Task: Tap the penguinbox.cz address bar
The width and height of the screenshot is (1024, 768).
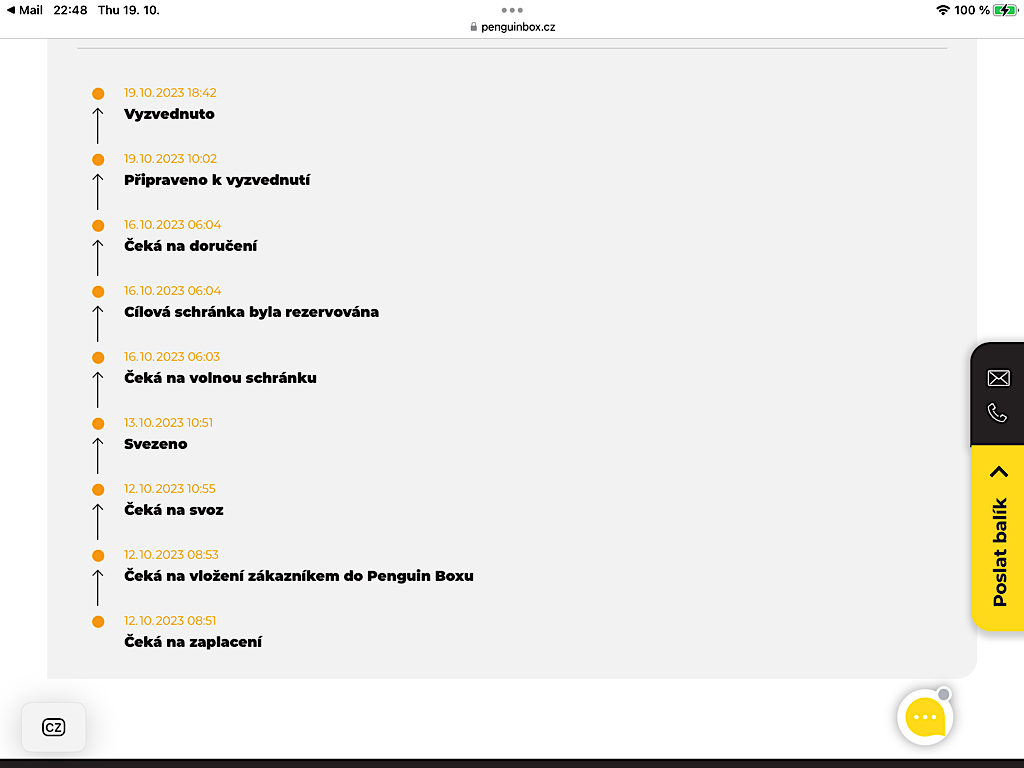Action: (x=512, y=27)
